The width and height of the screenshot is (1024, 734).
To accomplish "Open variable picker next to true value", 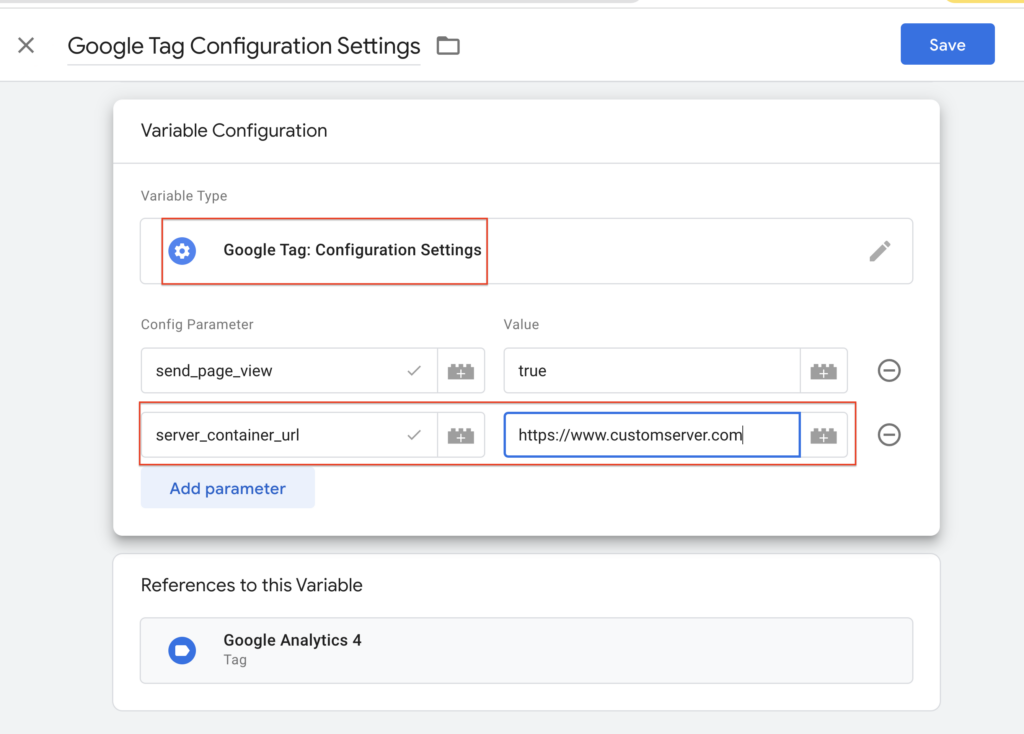I will [x=823, y=371].
